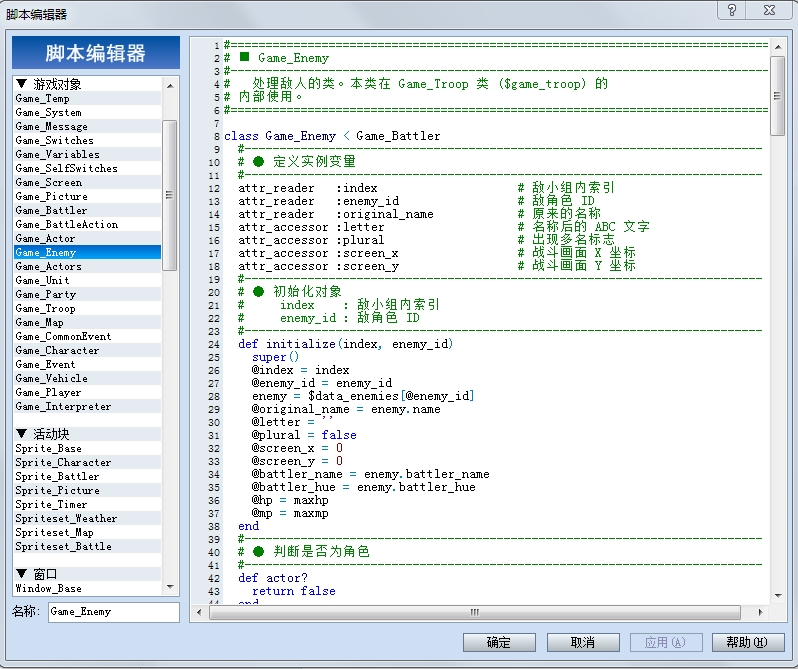Select Game_Map in list

87,322
